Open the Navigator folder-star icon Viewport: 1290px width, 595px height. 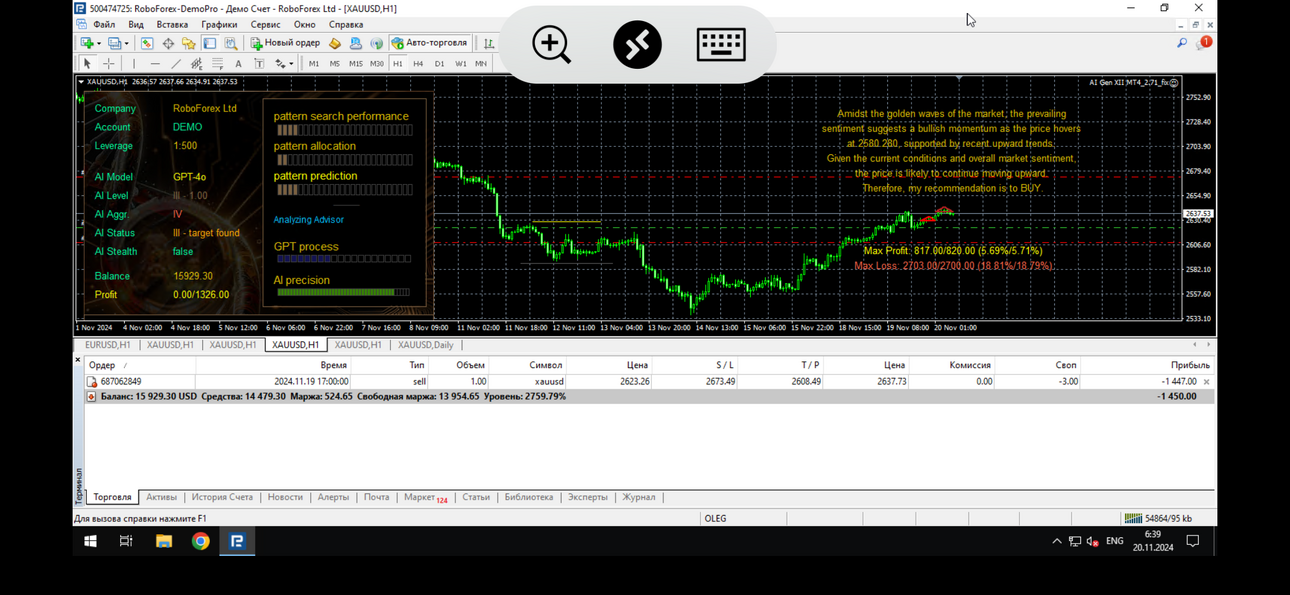point(188,43)
